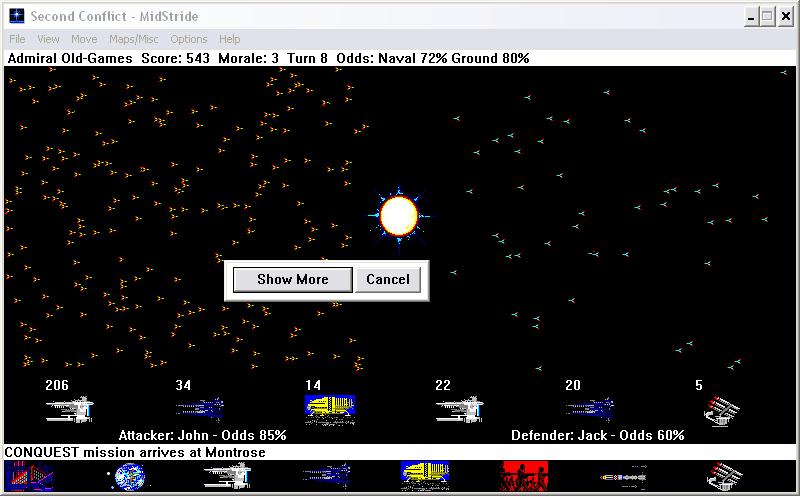Click the 'Turn 8' text
Viewport: 800px width, 496px height.
(x=307, y=58)
